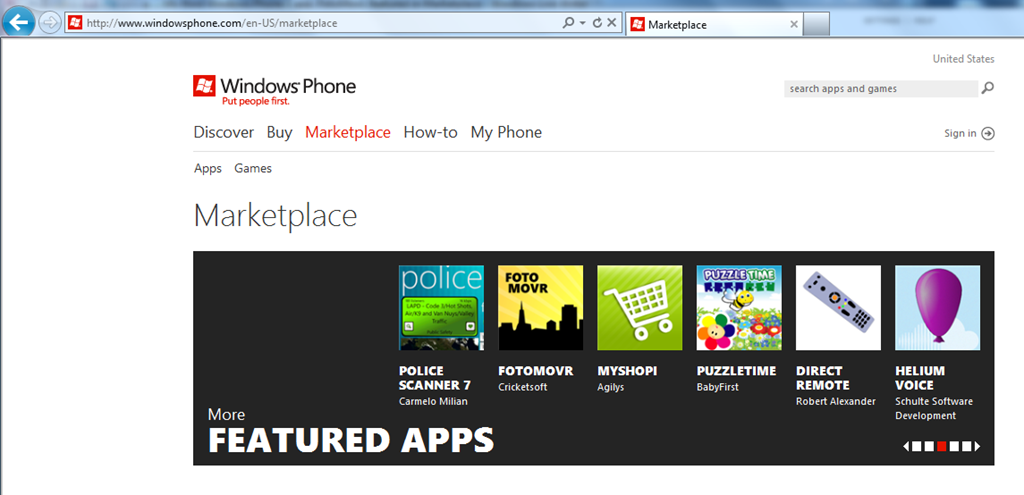Viewport: 1024px width, 495px height.
Task: Open the How-to menu item
Action: tap(430, 133)
